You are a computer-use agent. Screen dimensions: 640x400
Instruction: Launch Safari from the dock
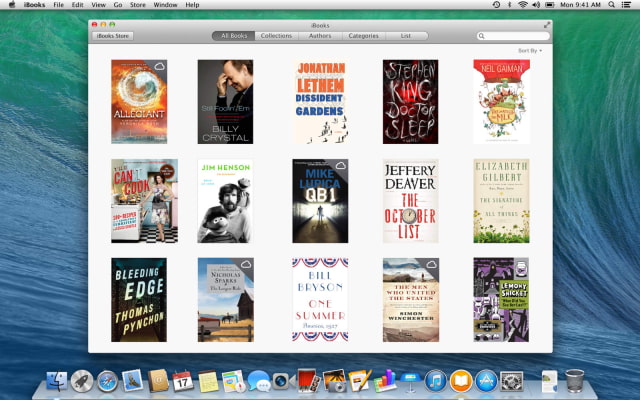point(107,381)
